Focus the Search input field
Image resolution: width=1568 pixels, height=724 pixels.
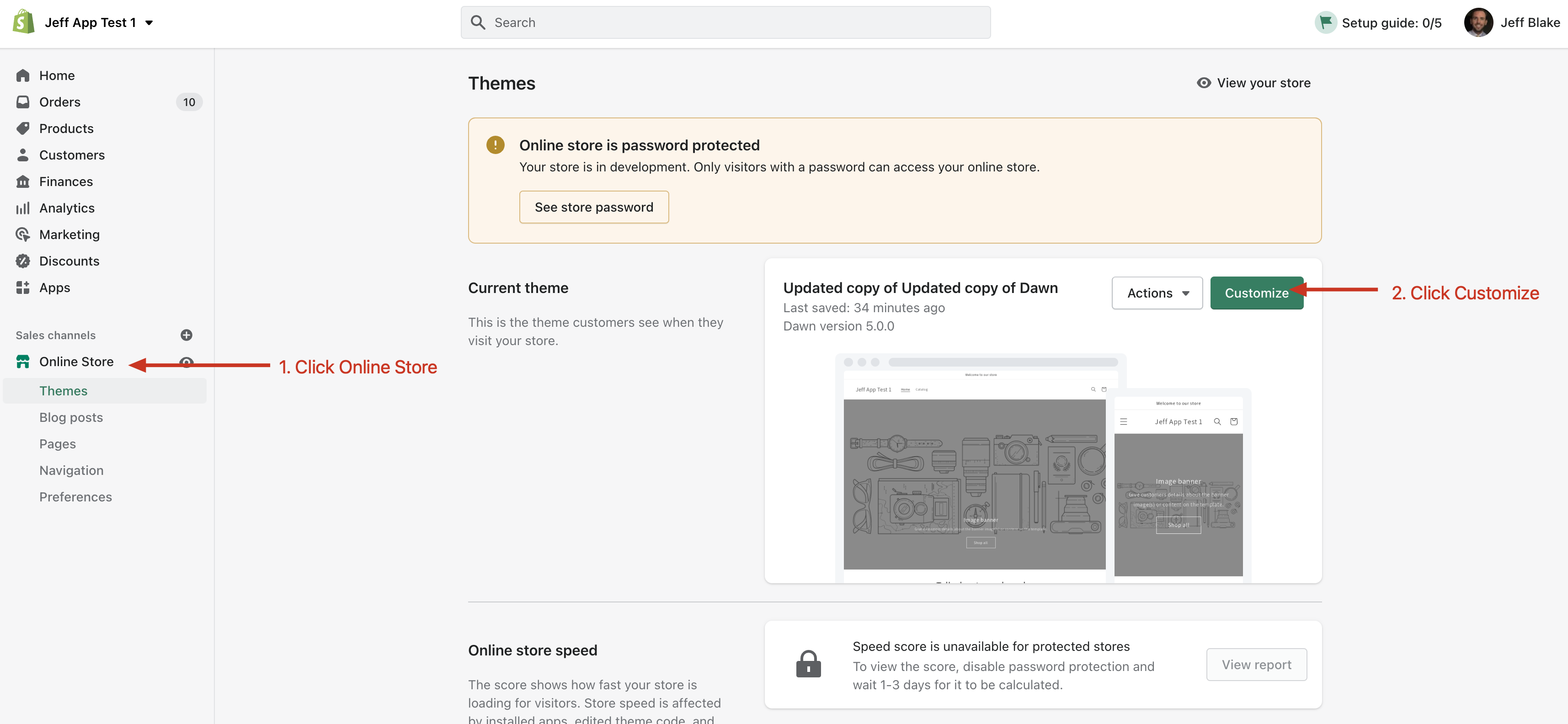725,22
